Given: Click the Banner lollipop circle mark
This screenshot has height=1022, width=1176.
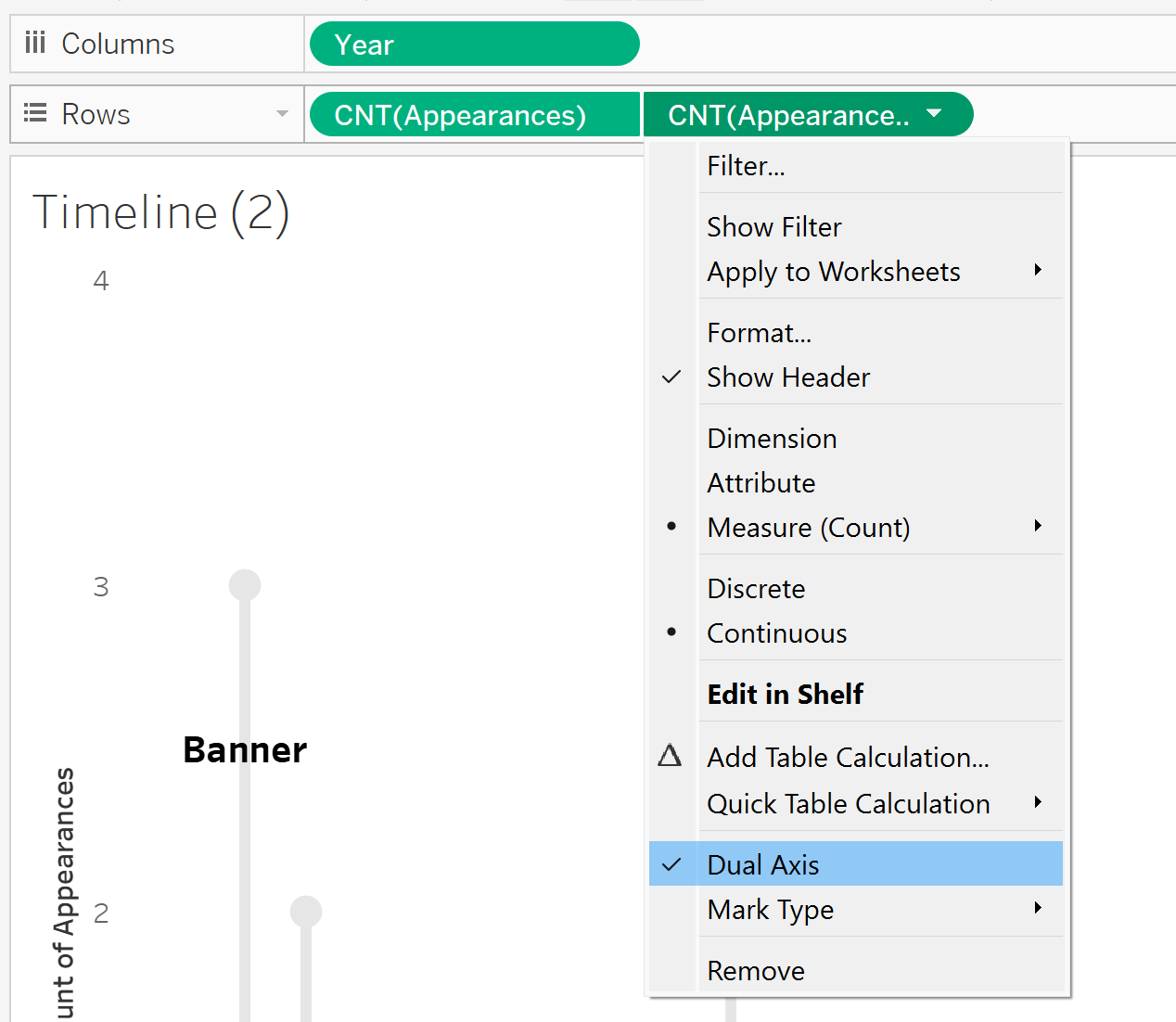Looking at the screenshot, I should pos(245,585).
